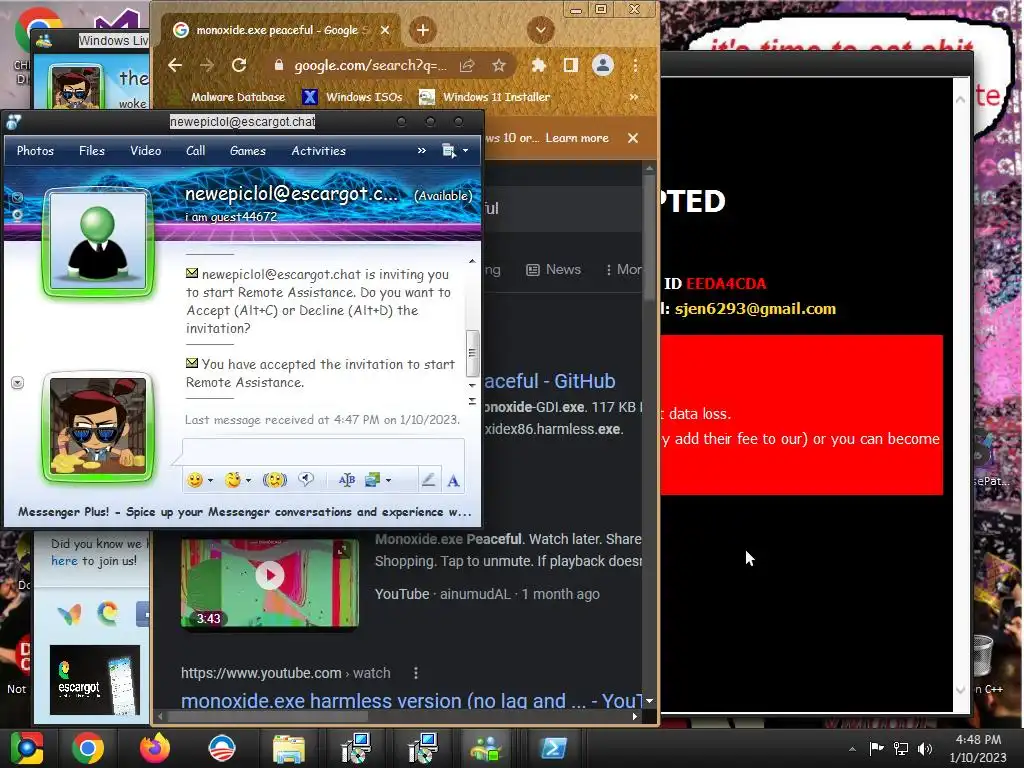1024x768 pixels.
Task: Send a nudge with the shaking face icon
Action: (275, 480)
